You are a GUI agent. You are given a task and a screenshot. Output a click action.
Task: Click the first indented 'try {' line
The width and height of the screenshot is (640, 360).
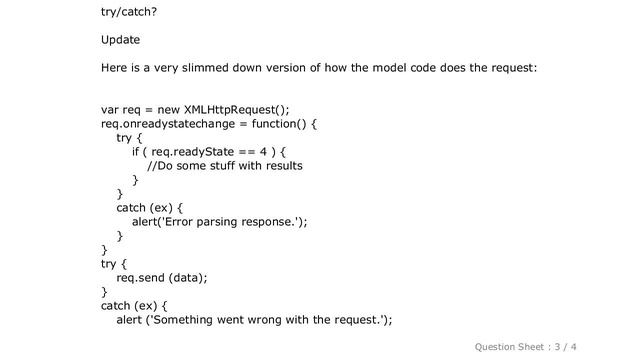tap(129, 138)
